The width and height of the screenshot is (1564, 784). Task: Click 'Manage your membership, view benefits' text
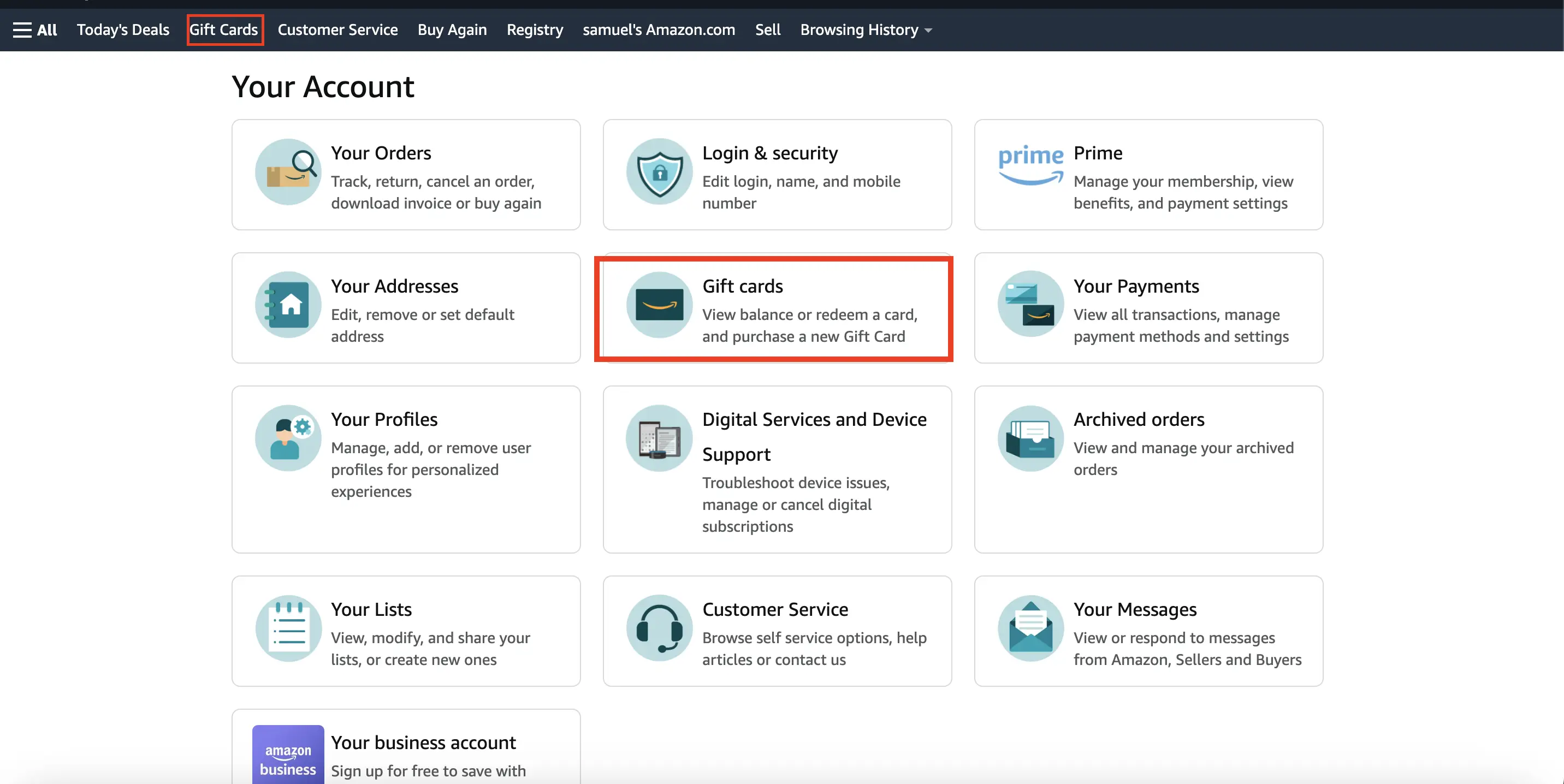(1183, 192)
